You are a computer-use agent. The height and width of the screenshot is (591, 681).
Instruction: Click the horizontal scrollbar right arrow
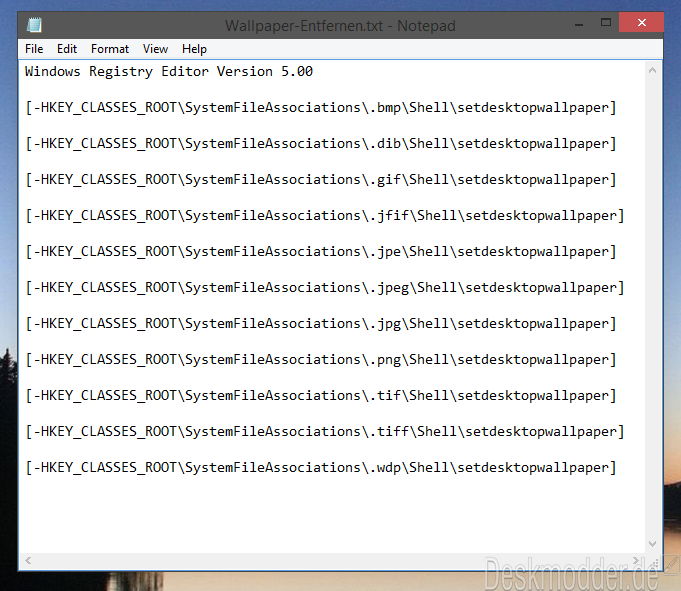636,561
